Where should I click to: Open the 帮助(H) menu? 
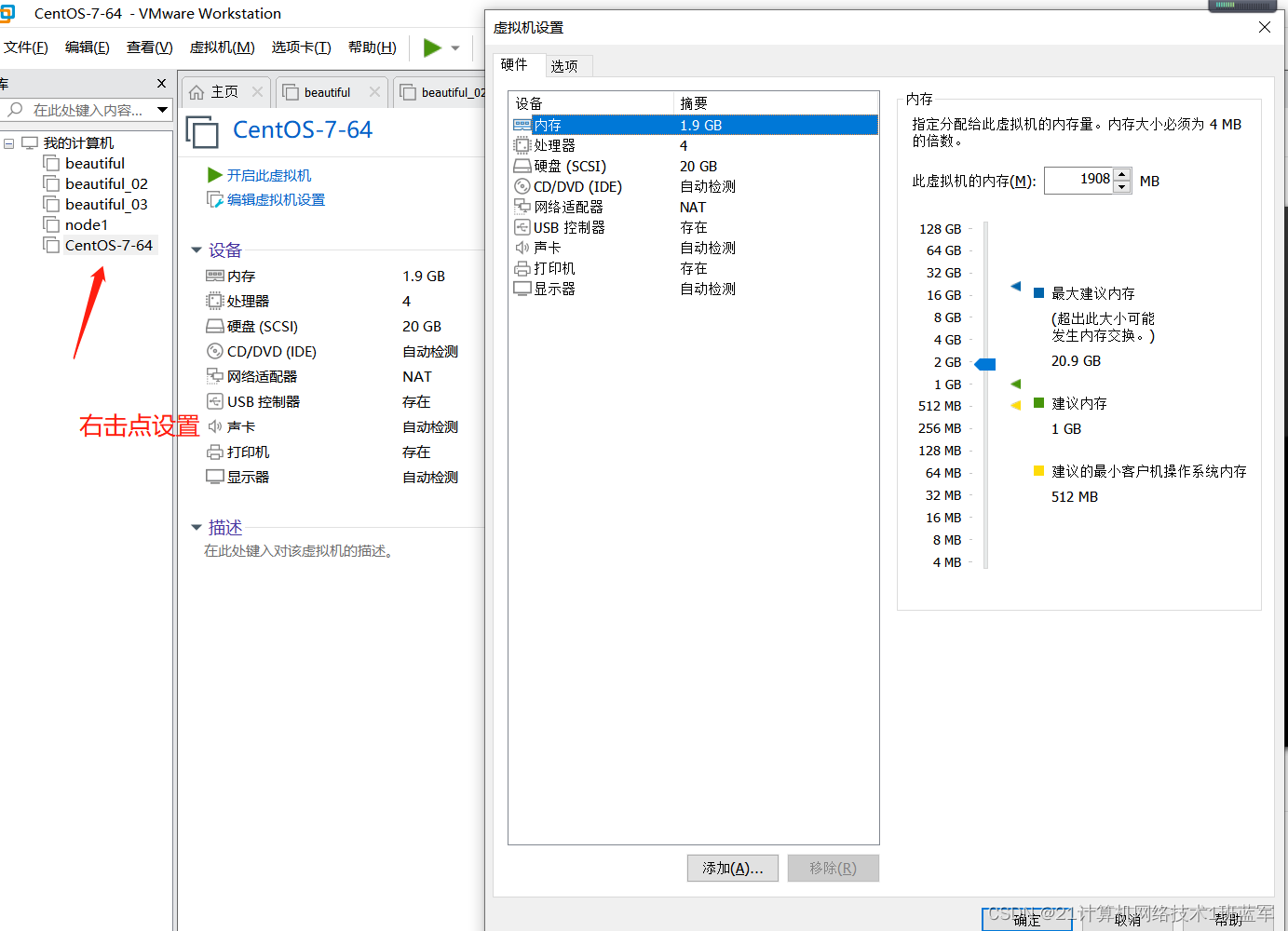(x=373, y=47)
